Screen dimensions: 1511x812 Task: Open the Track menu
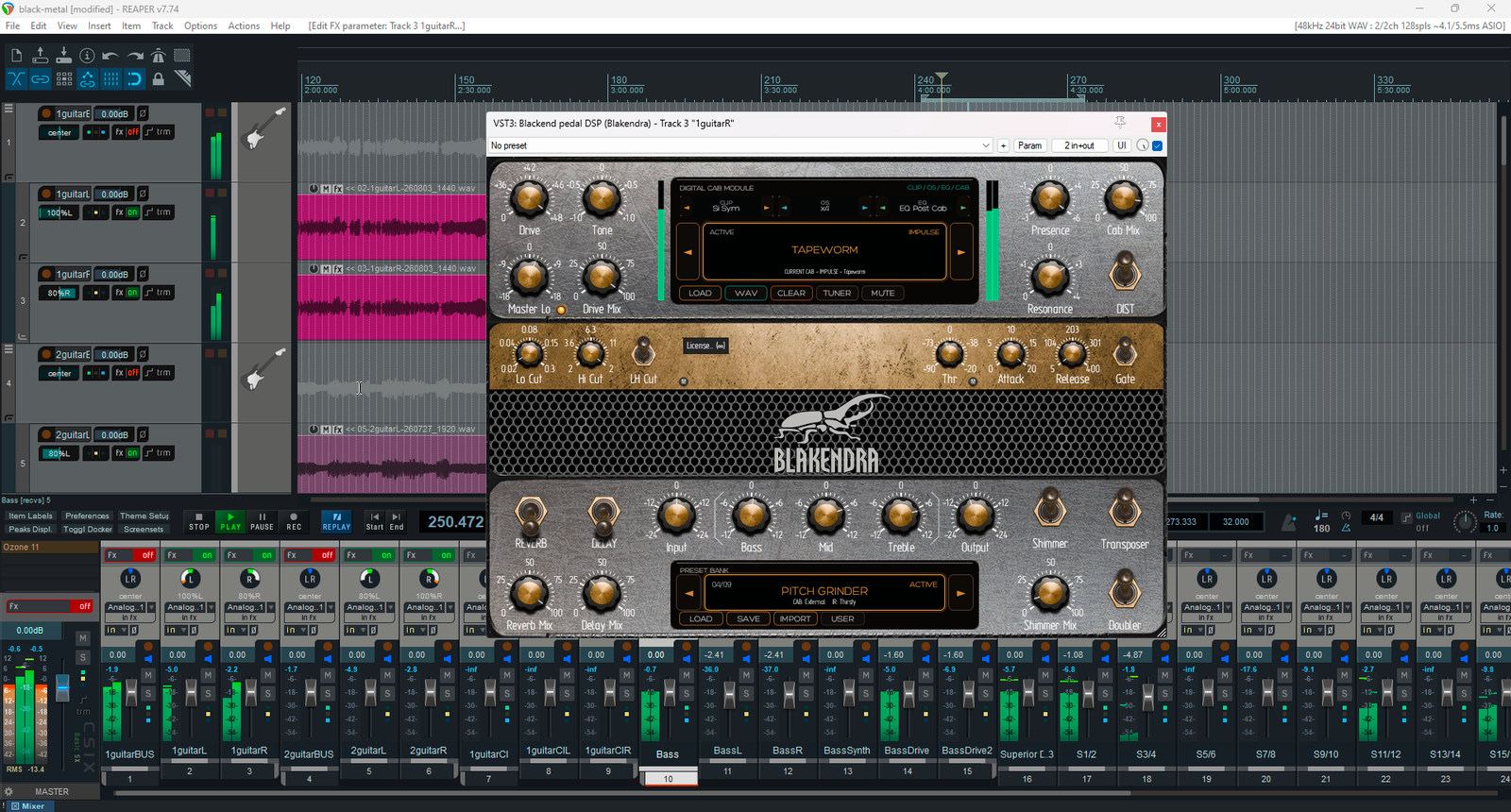(162, 25)
